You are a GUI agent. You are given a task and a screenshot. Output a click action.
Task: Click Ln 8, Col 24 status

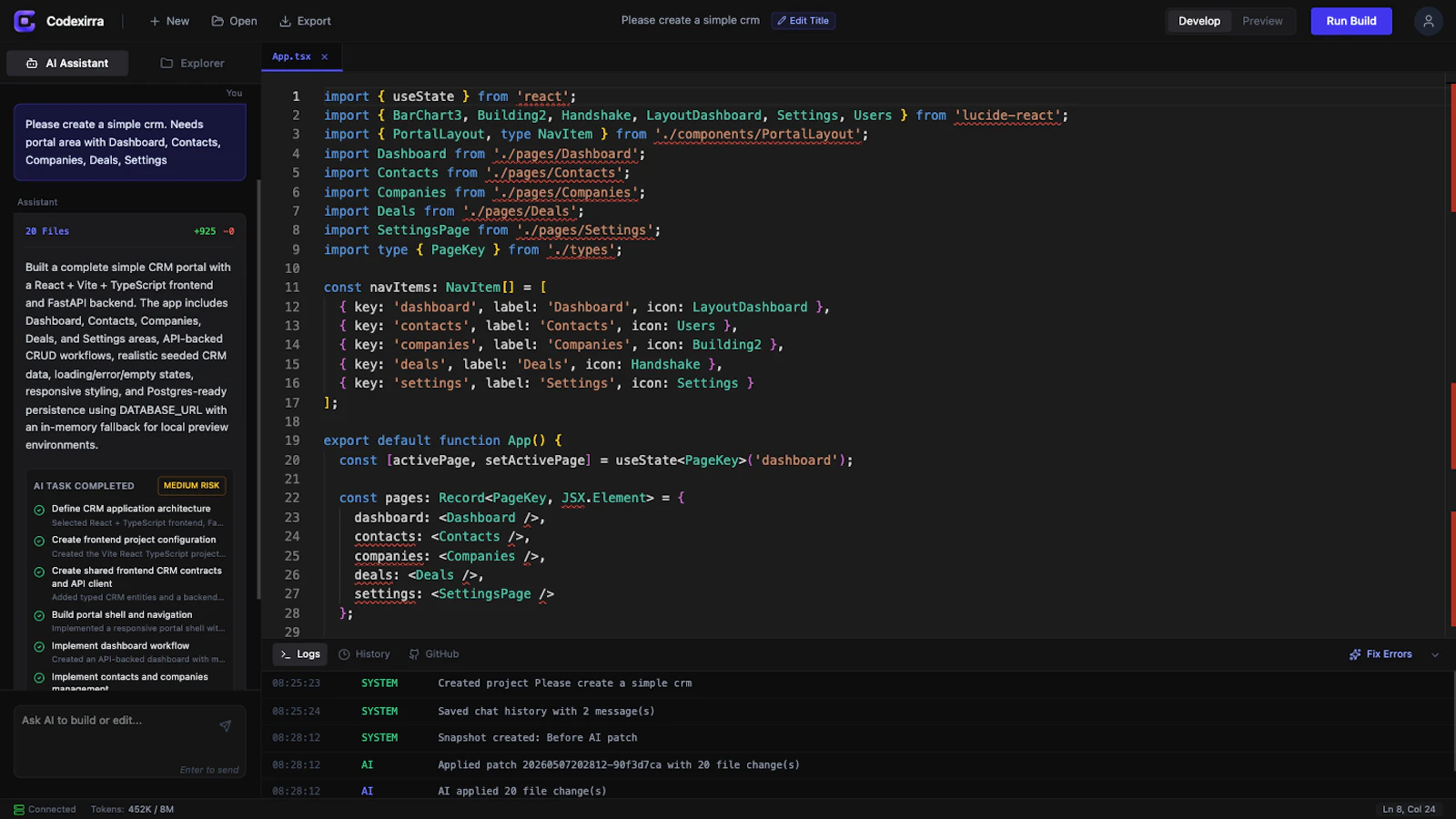coord(1409,810)
